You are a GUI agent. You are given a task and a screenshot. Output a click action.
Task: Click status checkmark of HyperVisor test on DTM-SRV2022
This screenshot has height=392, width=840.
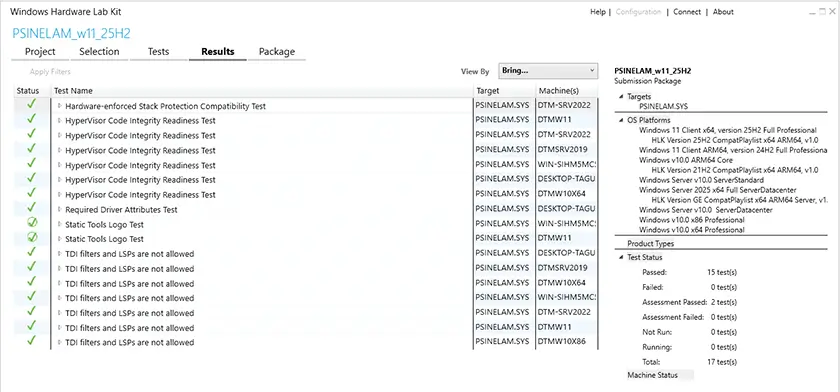(x=31, y=134)
